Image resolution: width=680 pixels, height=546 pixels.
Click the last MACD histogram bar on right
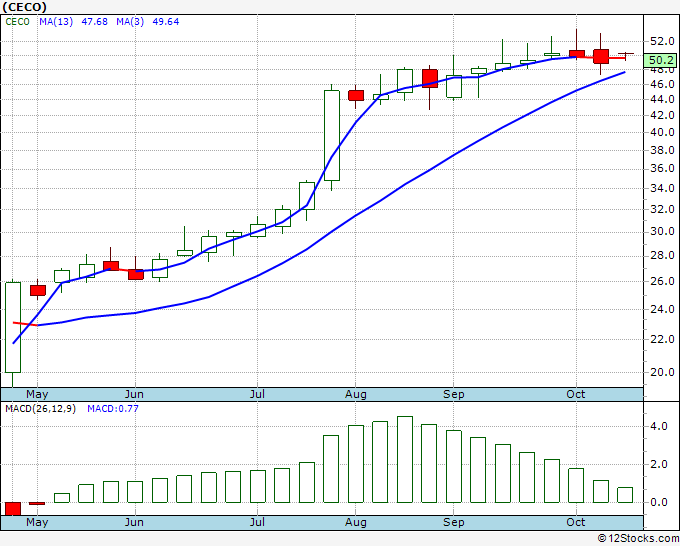click(625, 494)
